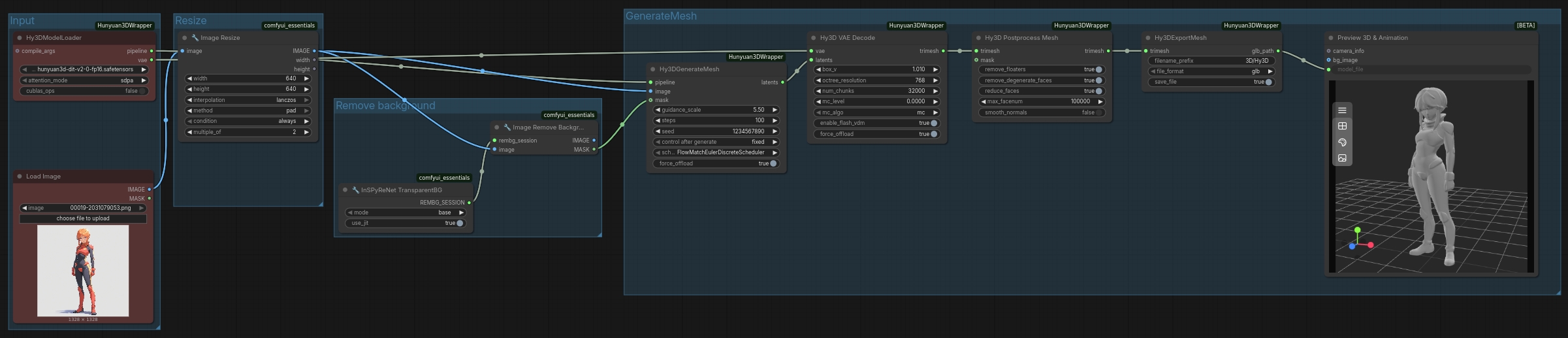The width and height of the screenshot is (1568, 338).
Task: Click the loaded character image thumbnail
Action: click(83, 271)
